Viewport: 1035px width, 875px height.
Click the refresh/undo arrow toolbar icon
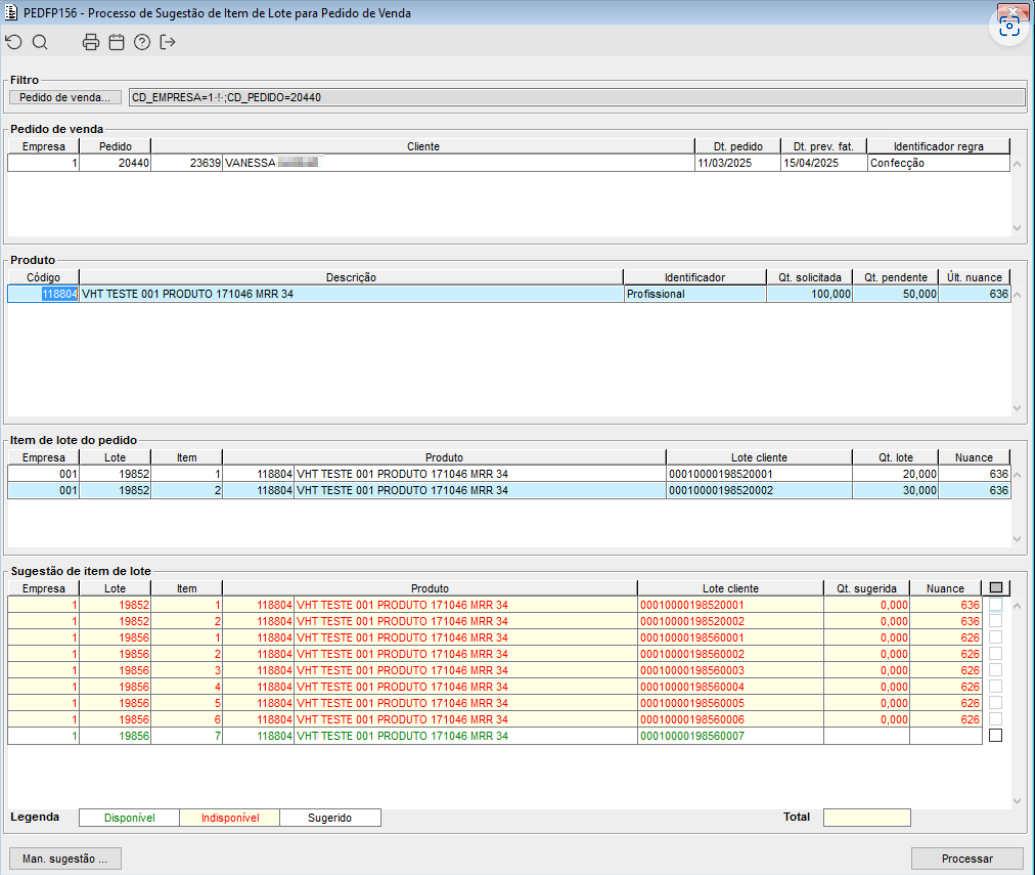pyautogui.click(x=13, y=42)
